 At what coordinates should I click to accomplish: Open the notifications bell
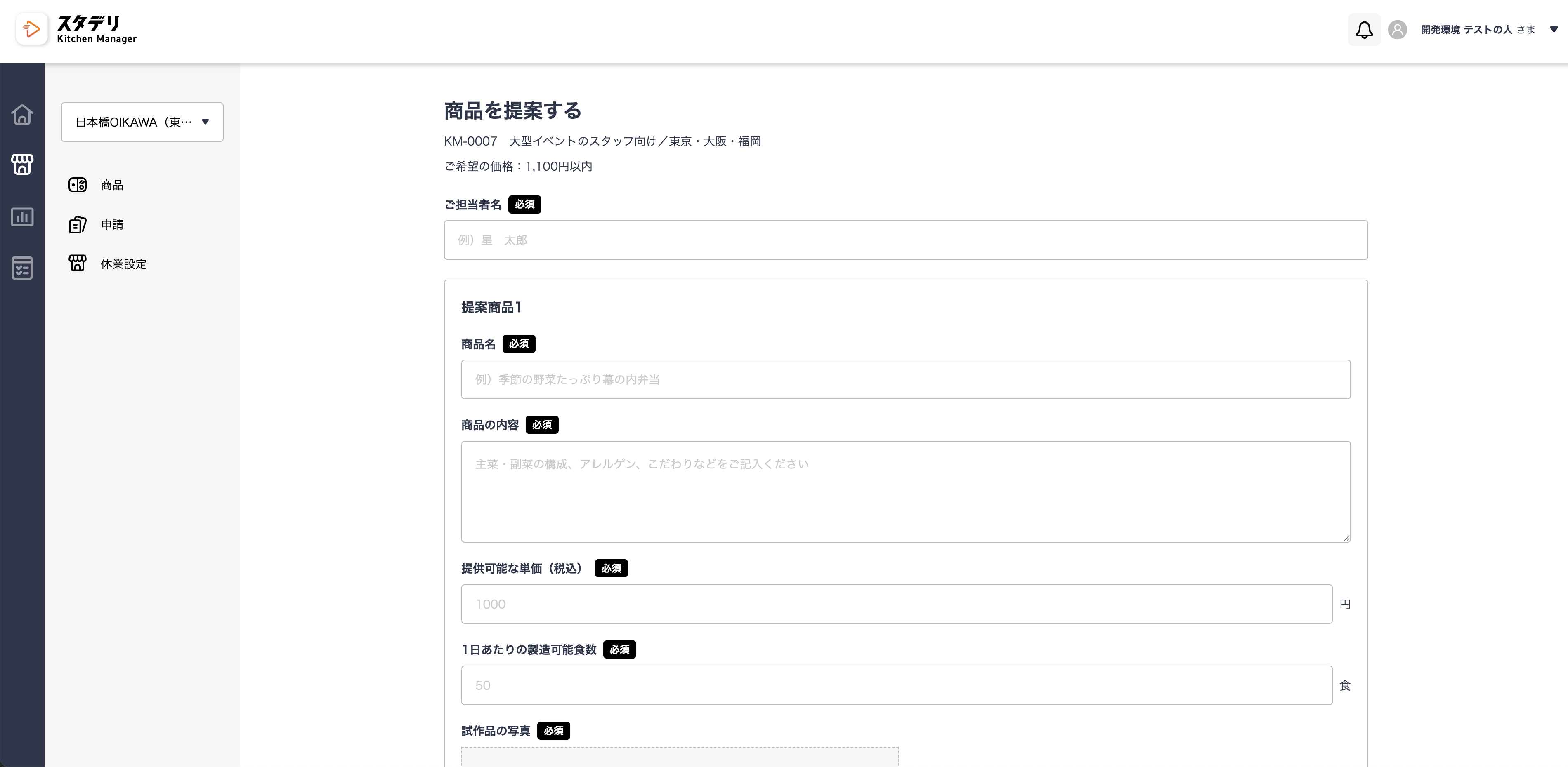pyautogui.click(x=1364, y=29)
